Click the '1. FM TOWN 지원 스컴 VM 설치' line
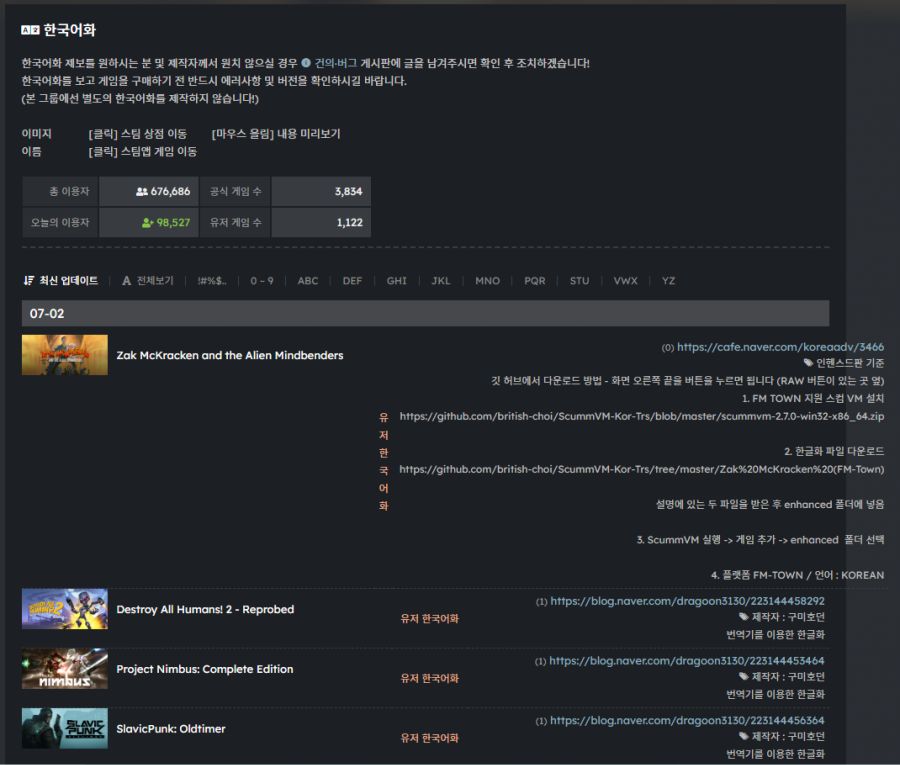Viewport: 900px width, 765px height. (813, 398)
